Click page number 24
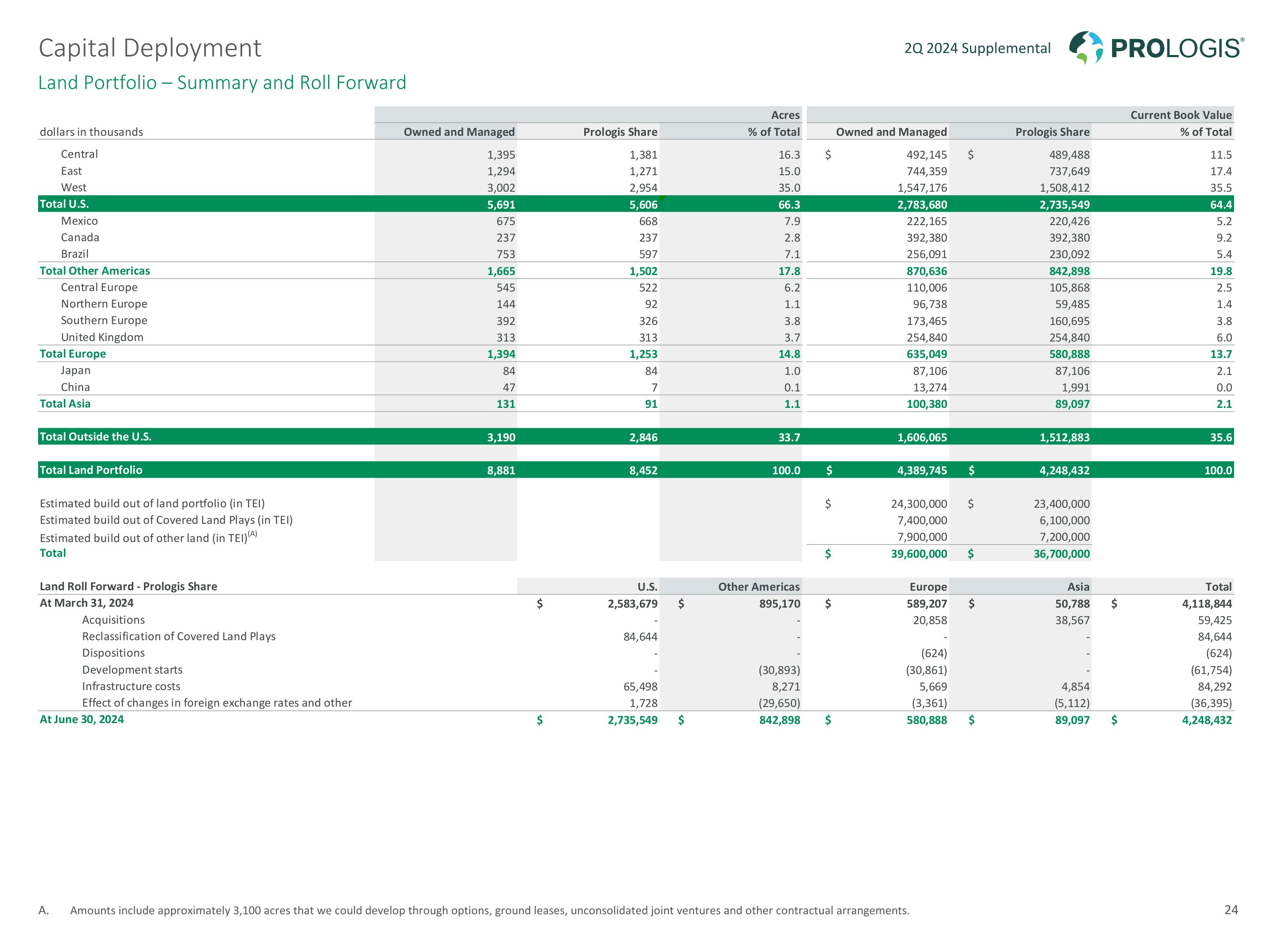 click(1230, 910)
